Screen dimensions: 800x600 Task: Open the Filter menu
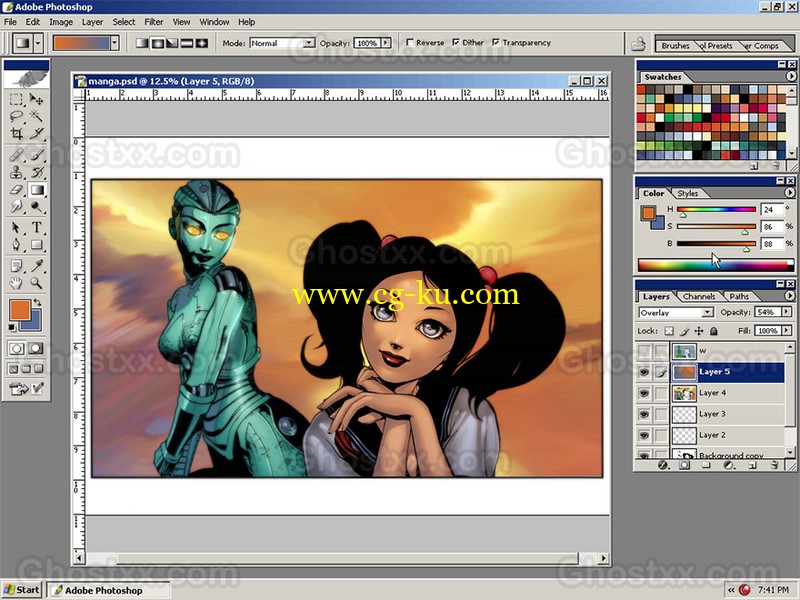[x=154, y=22]
